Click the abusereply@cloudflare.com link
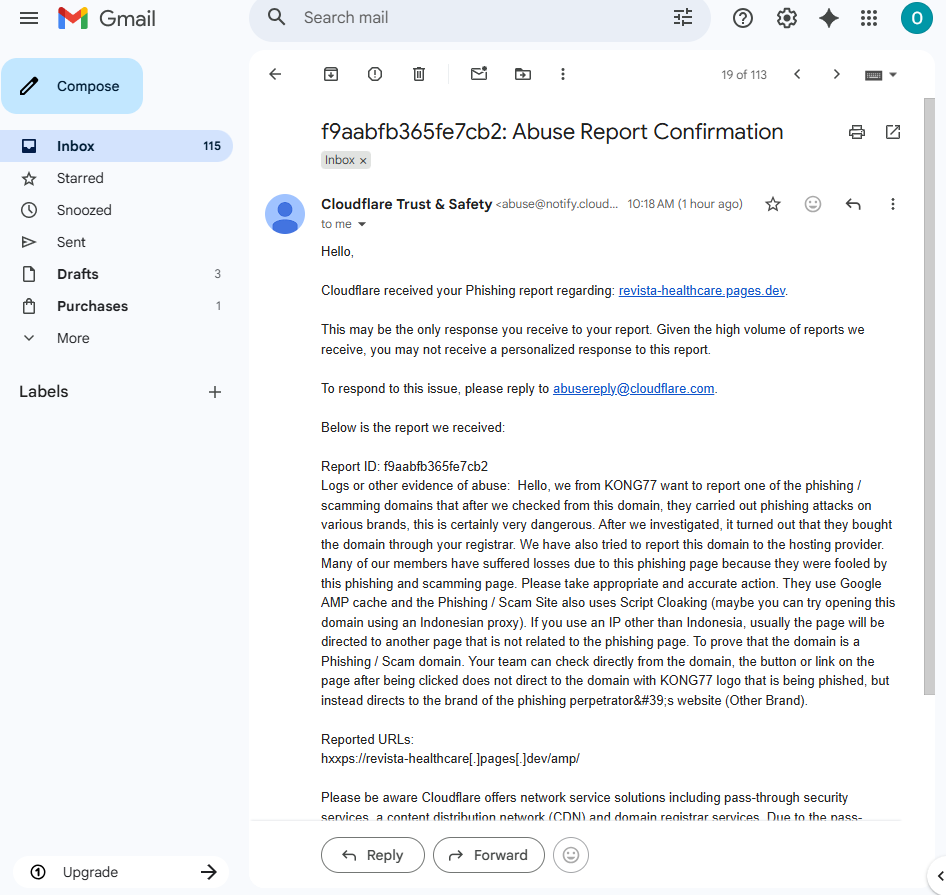The width and height of the screenshot is (946, 895). (633, 389)
